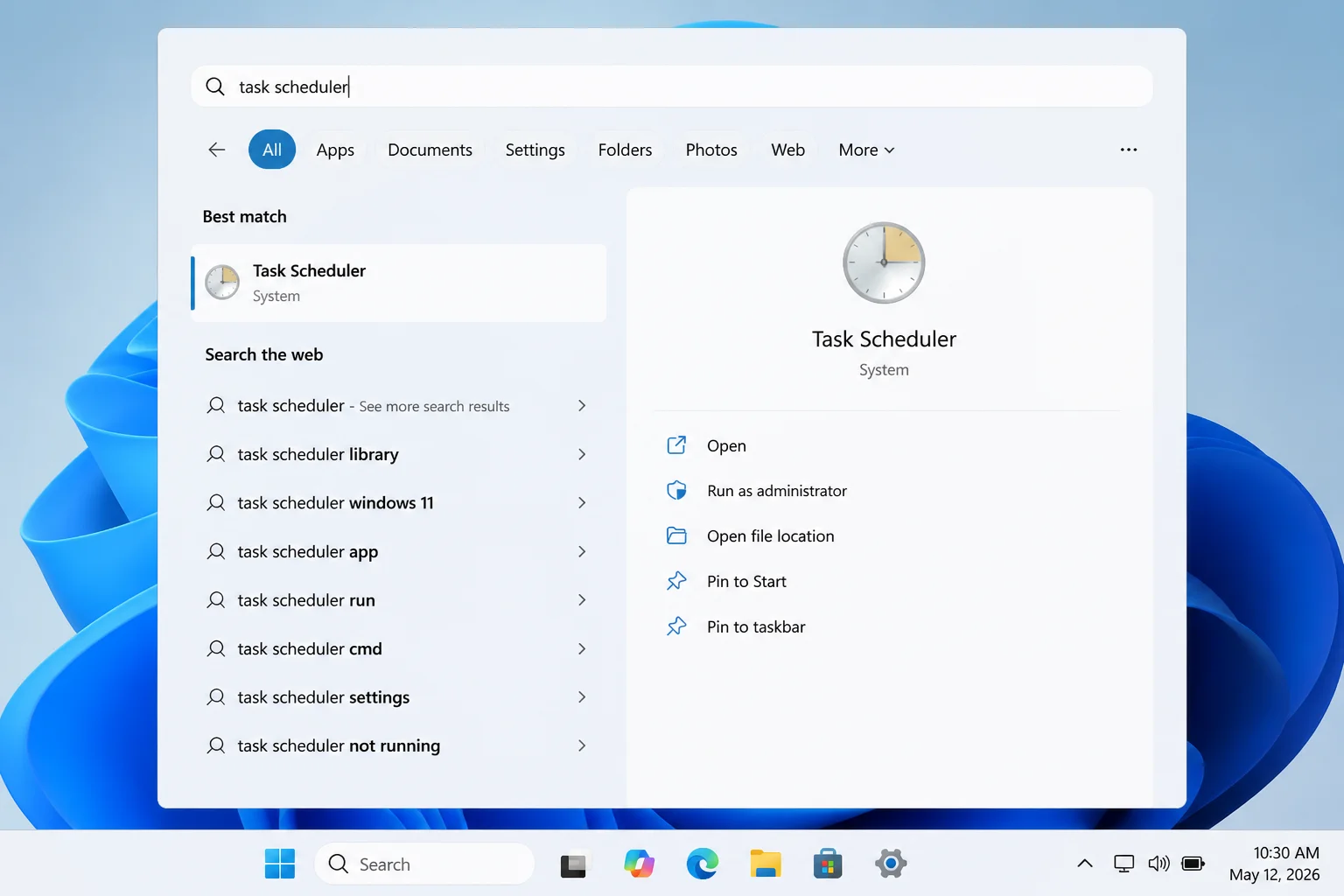Expand arrow for 'task scheduler run'

tap(582, 600)
